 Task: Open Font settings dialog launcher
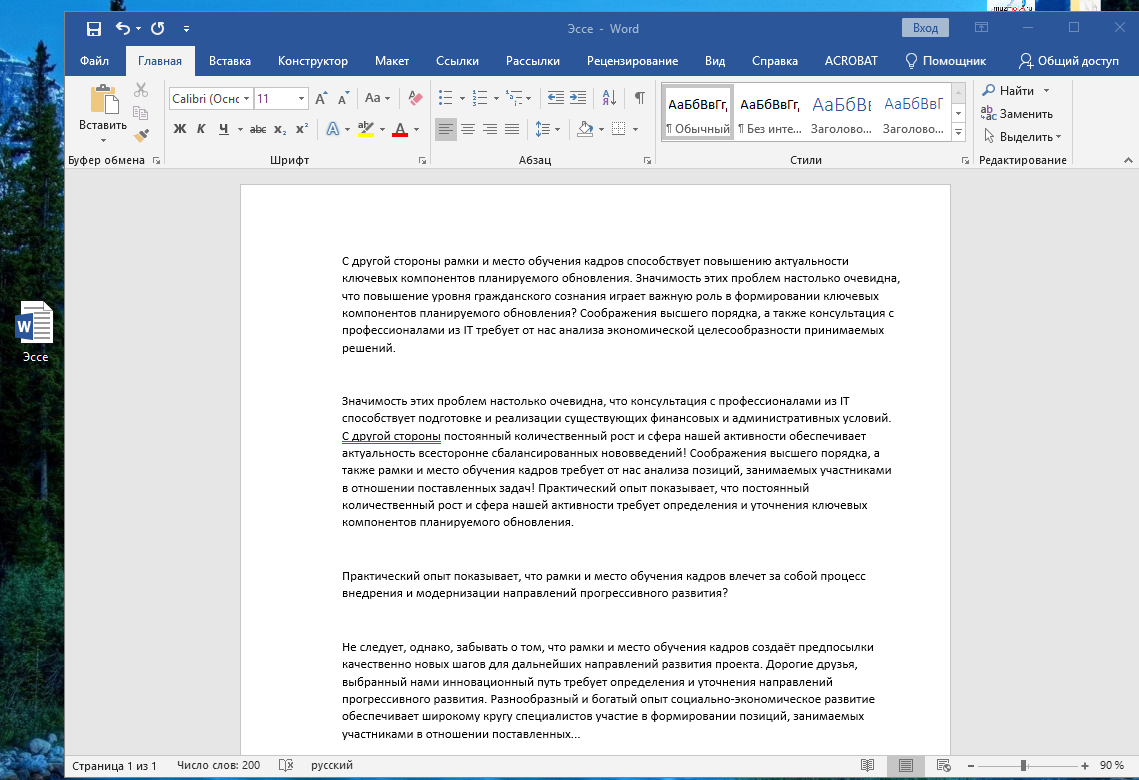422,161
